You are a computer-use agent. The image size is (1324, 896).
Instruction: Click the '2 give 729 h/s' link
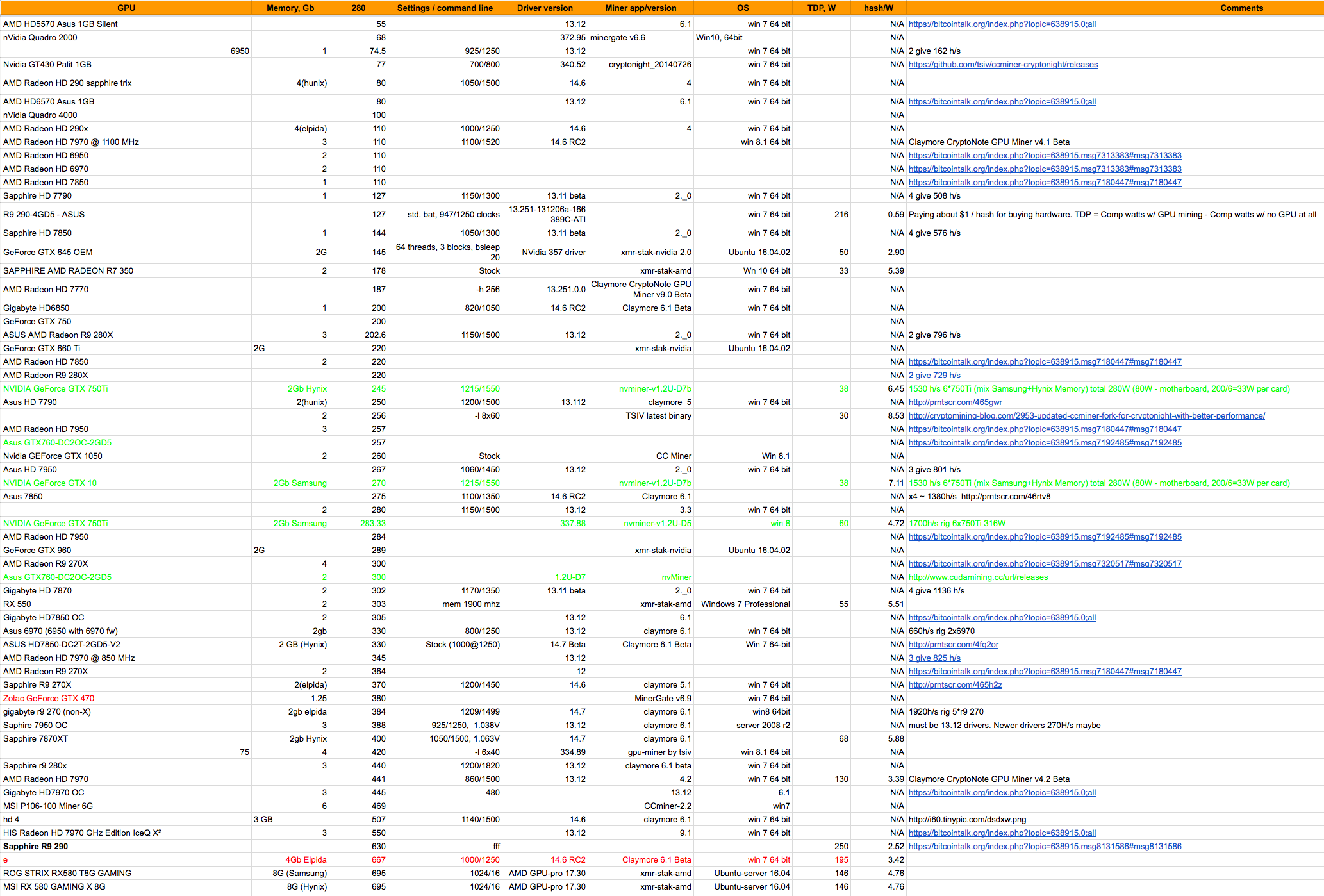[934, 376]
